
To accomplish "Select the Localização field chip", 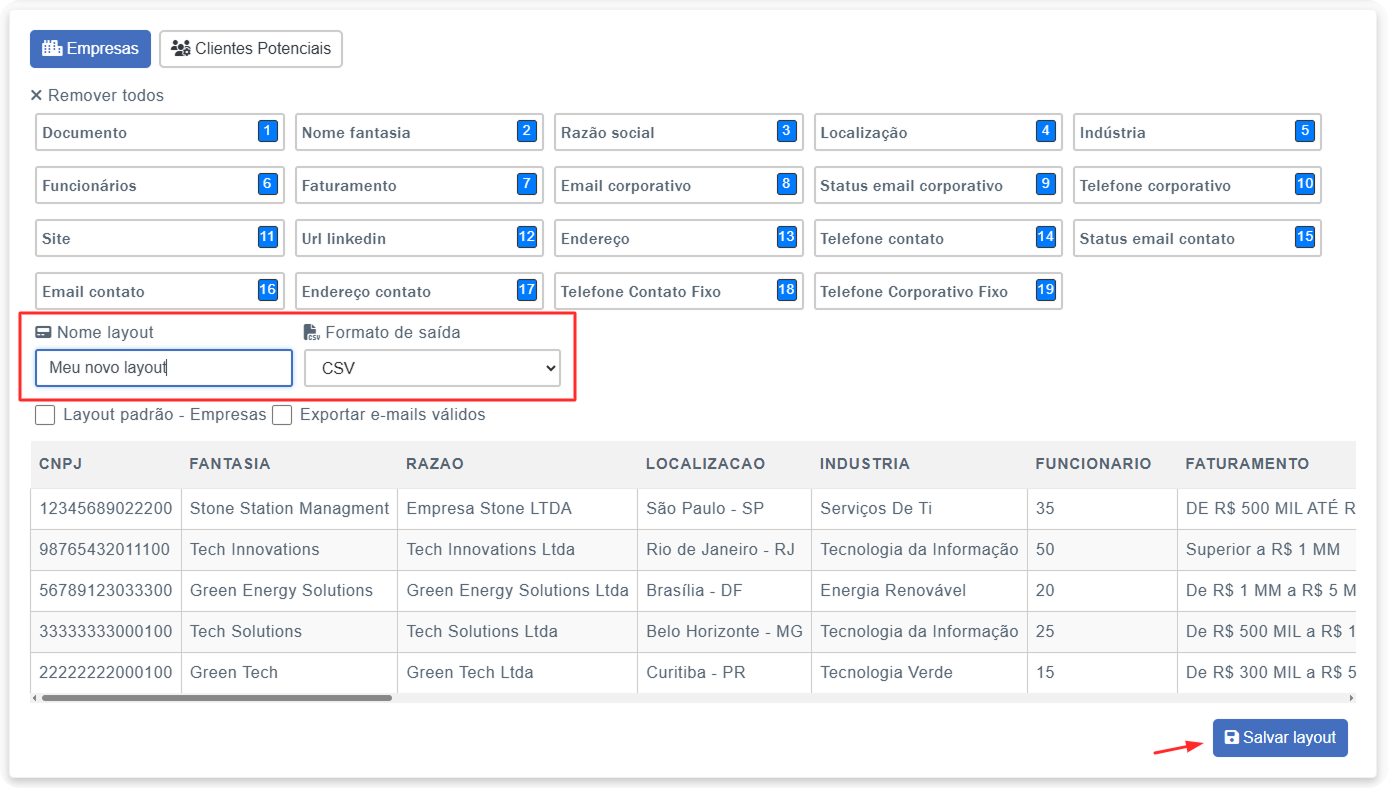I will point(938,132).
